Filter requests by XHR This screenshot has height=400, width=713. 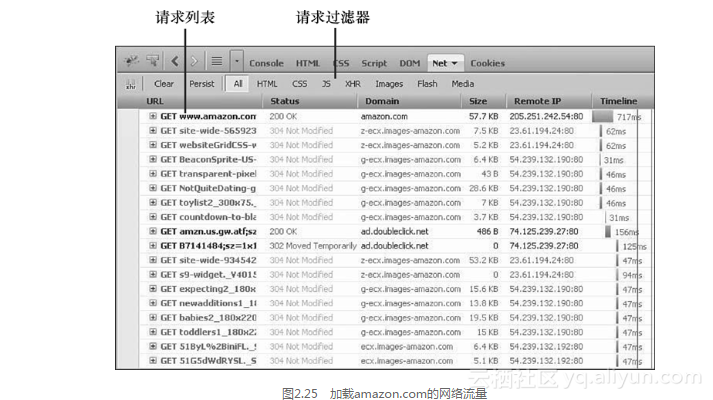click(x=352, y=84)
